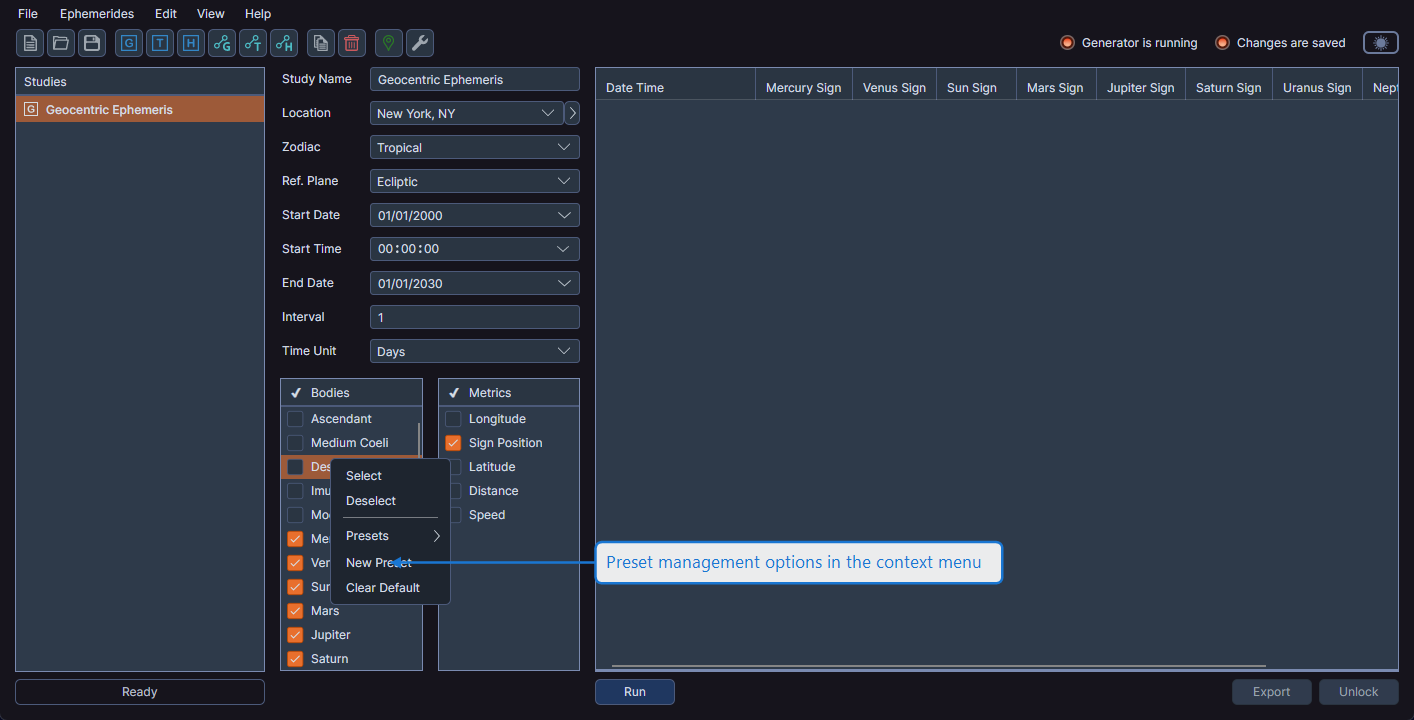Image resolution: width=1414 pixels, height=720 pixels.
Task: Delete the study using the trash icon
Action: (351, 42)
